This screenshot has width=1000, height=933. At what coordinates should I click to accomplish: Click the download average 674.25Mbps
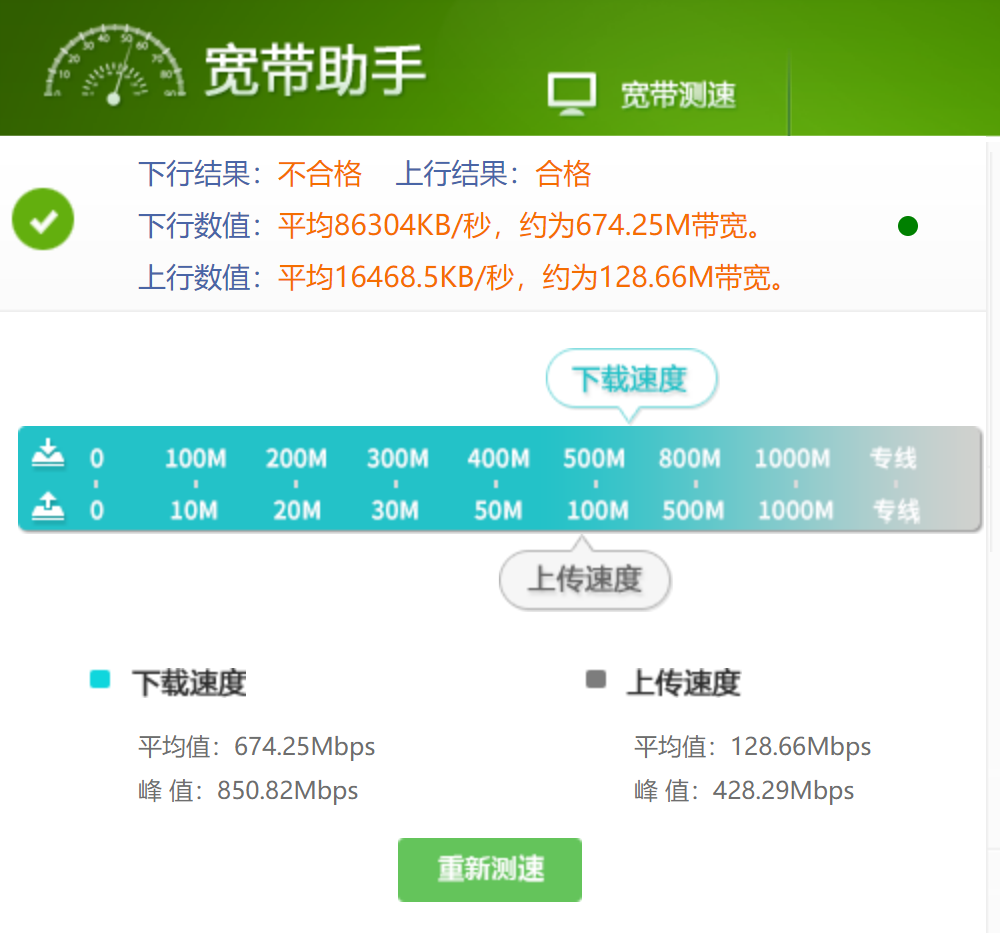pyautogui.click(x=305, y=747)
